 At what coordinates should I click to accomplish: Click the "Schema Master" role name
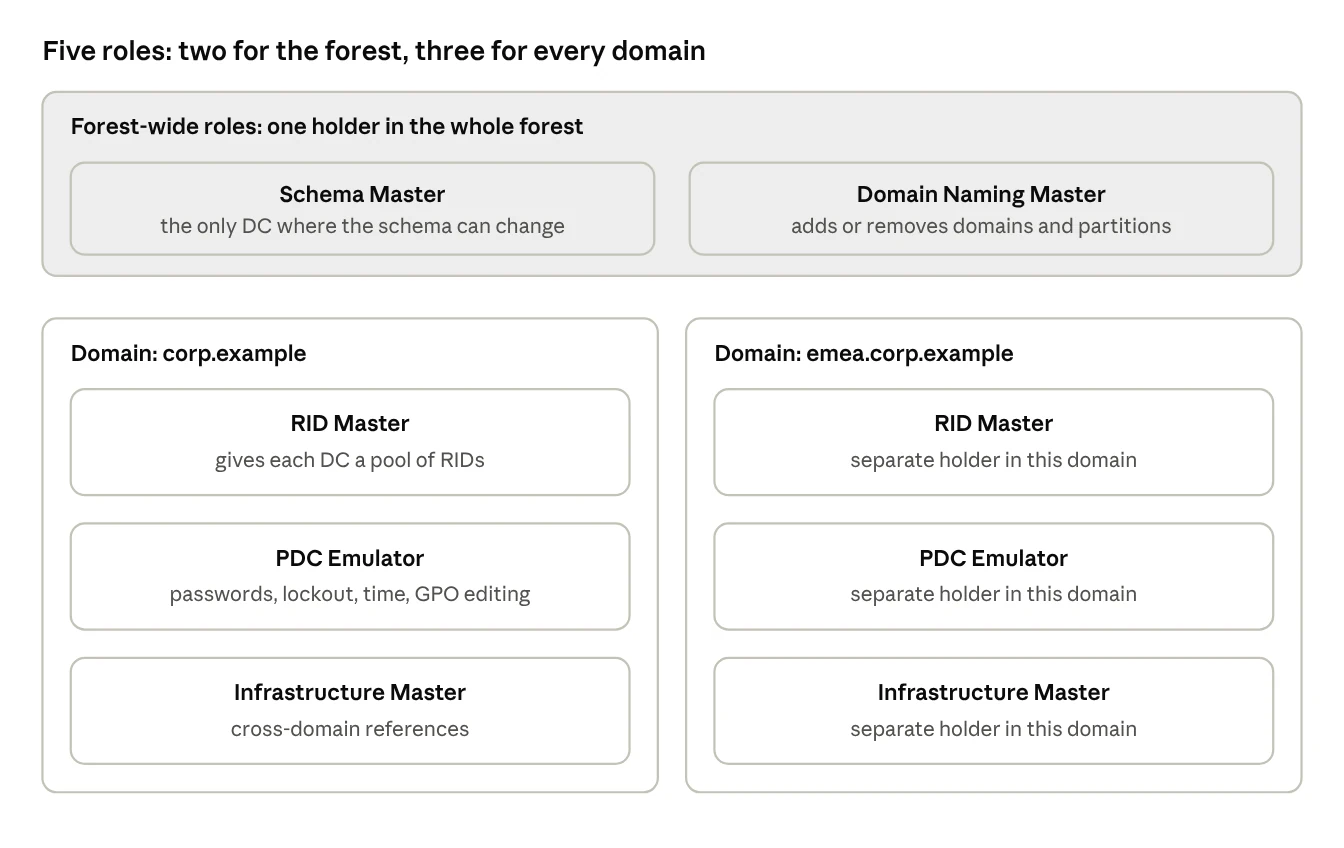pyautogui.click(x=362, y=194)
